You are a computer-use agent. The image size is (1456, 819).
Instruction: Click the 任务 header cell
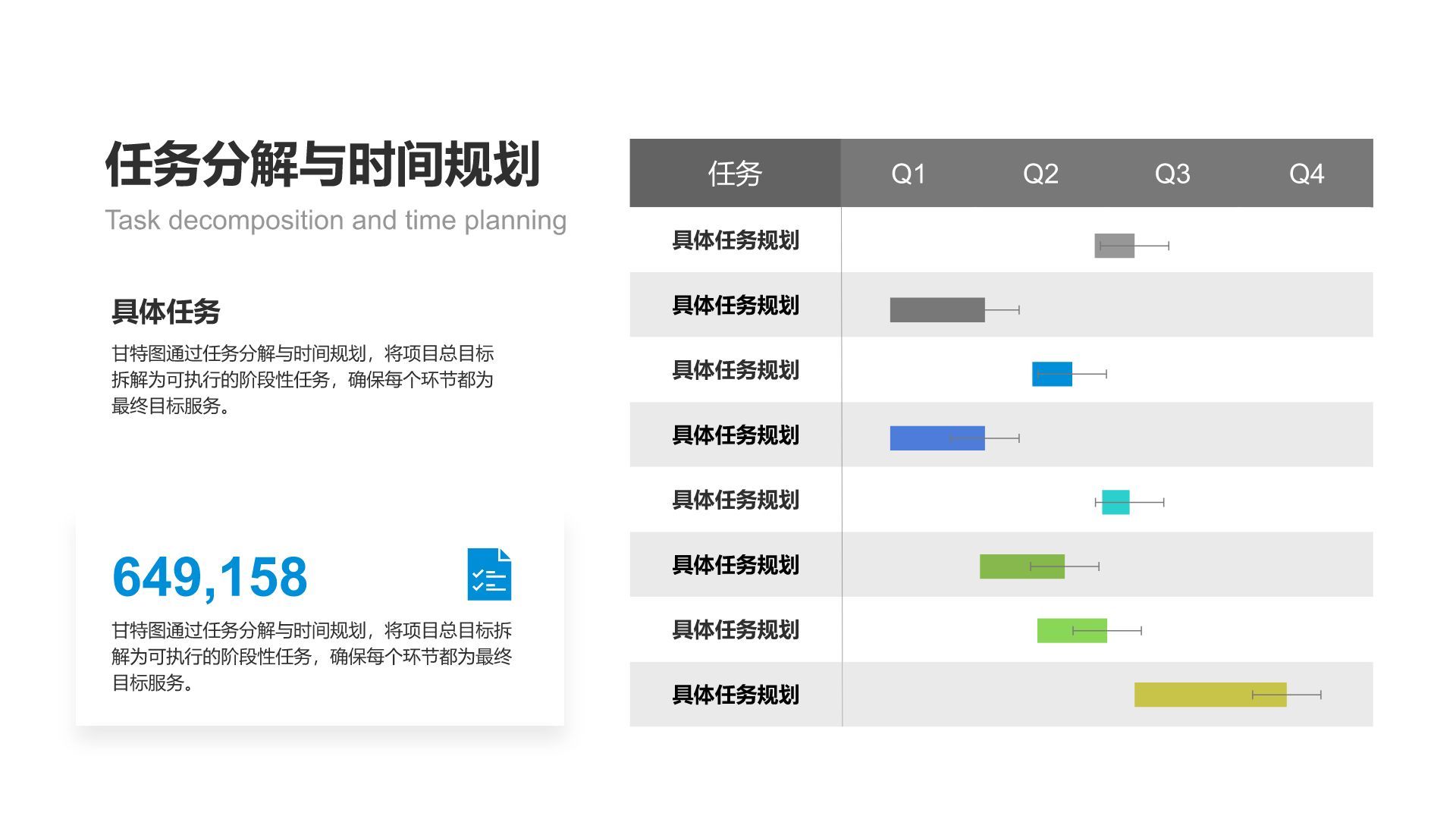(x=734, y=174)
